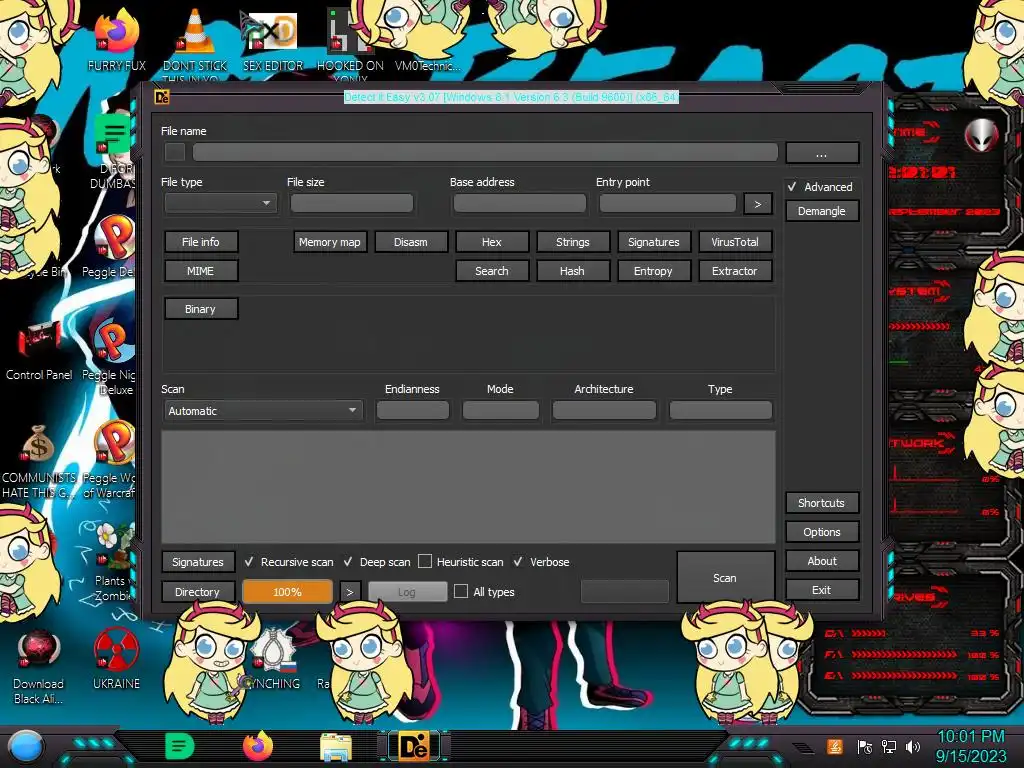Screen dimensions: 1024x768
Task: Click the arrow button next to 100% progress
Action: pos(350,592)
